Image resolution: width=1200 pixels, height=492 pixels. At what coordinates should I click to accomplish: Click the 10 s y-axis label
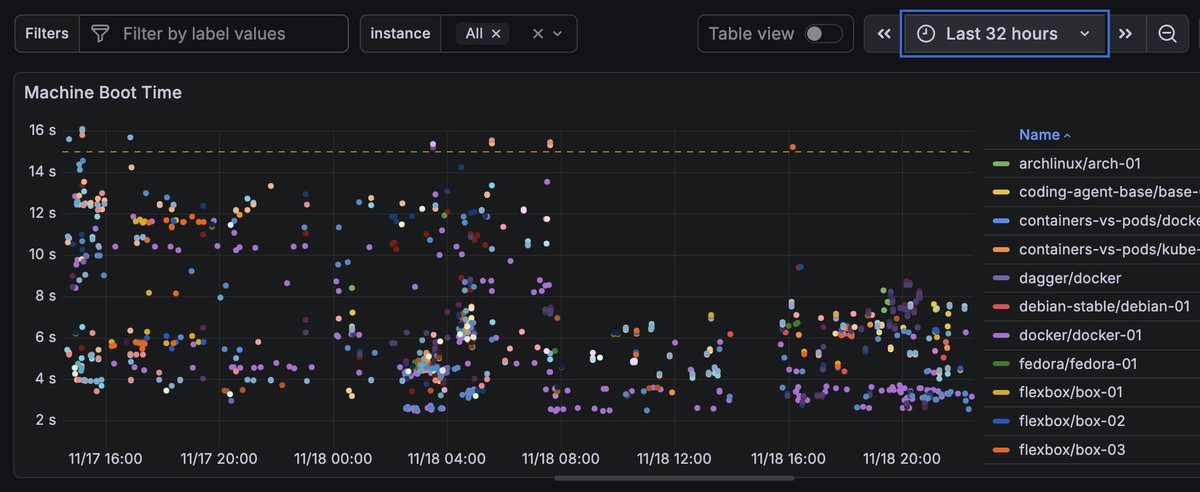[43, 254]
